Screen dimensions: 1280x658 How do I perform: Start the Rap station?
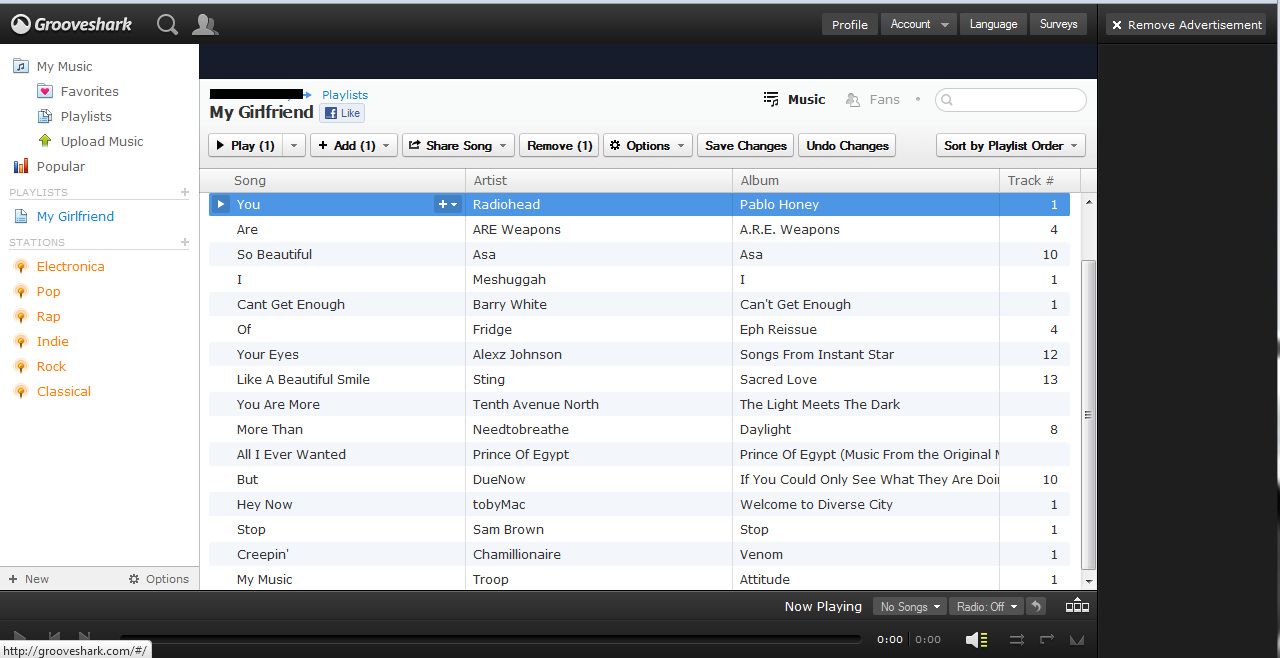tap(48, 316)
